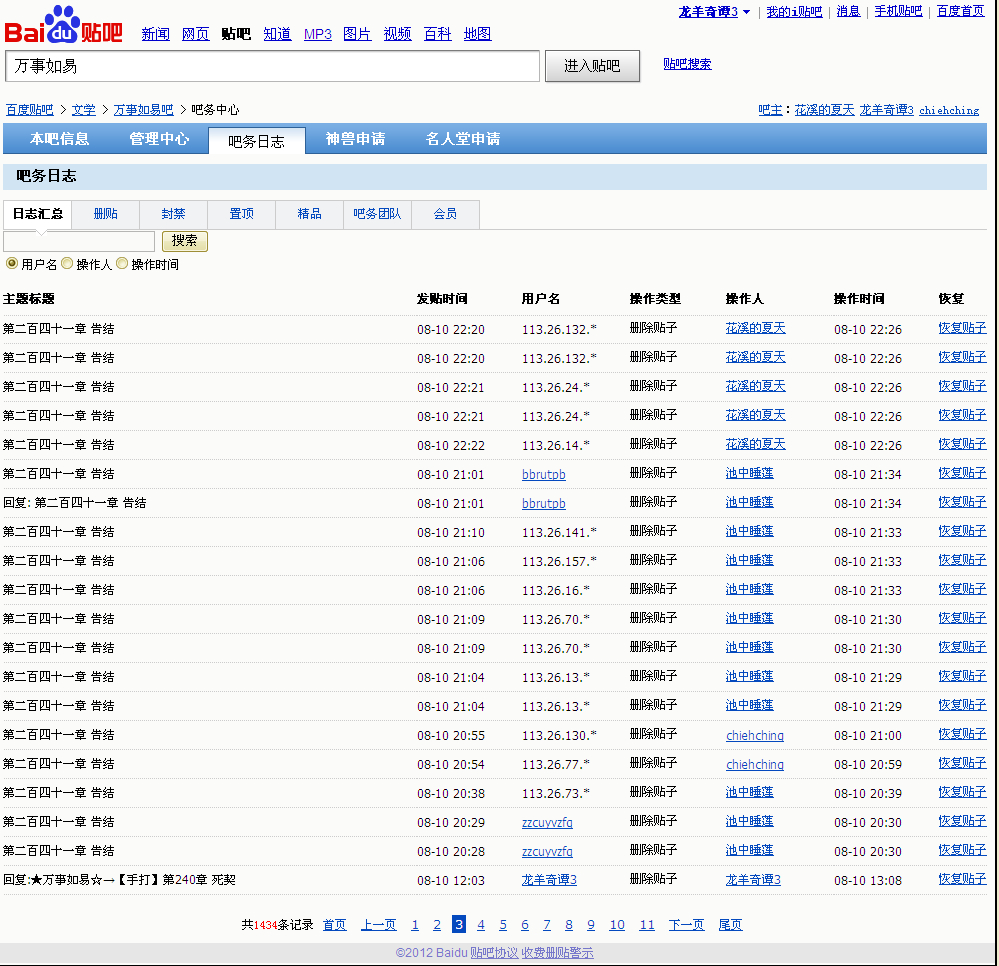The height and width of the screenshot is (966, 999).
Task: Expand the 龙羊奇谭3 user dropdown arrow
Action: 747,12
